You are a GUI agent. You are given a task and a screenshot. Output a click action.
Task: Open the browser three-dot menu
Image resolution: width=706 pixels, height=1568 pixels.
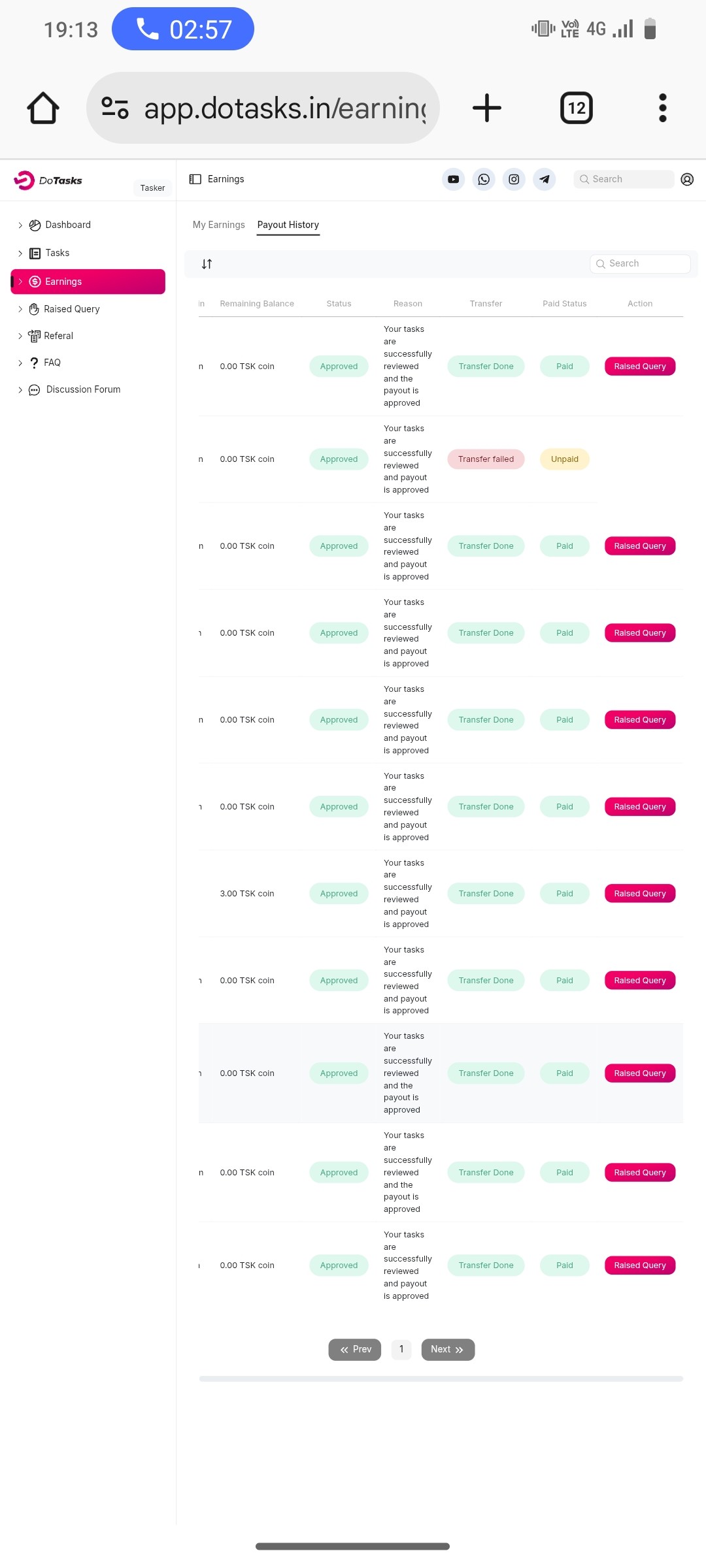pyautogui.click(x=662, y=108)
